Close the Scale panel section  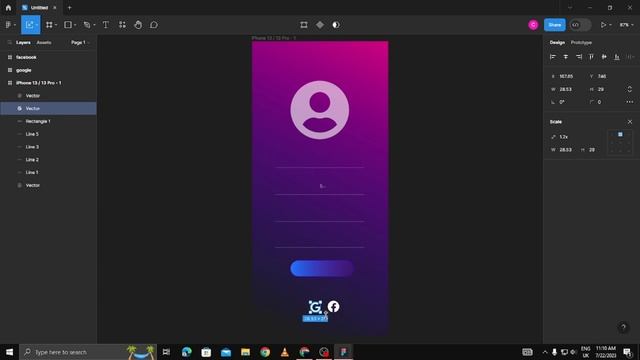pos(630,122)
